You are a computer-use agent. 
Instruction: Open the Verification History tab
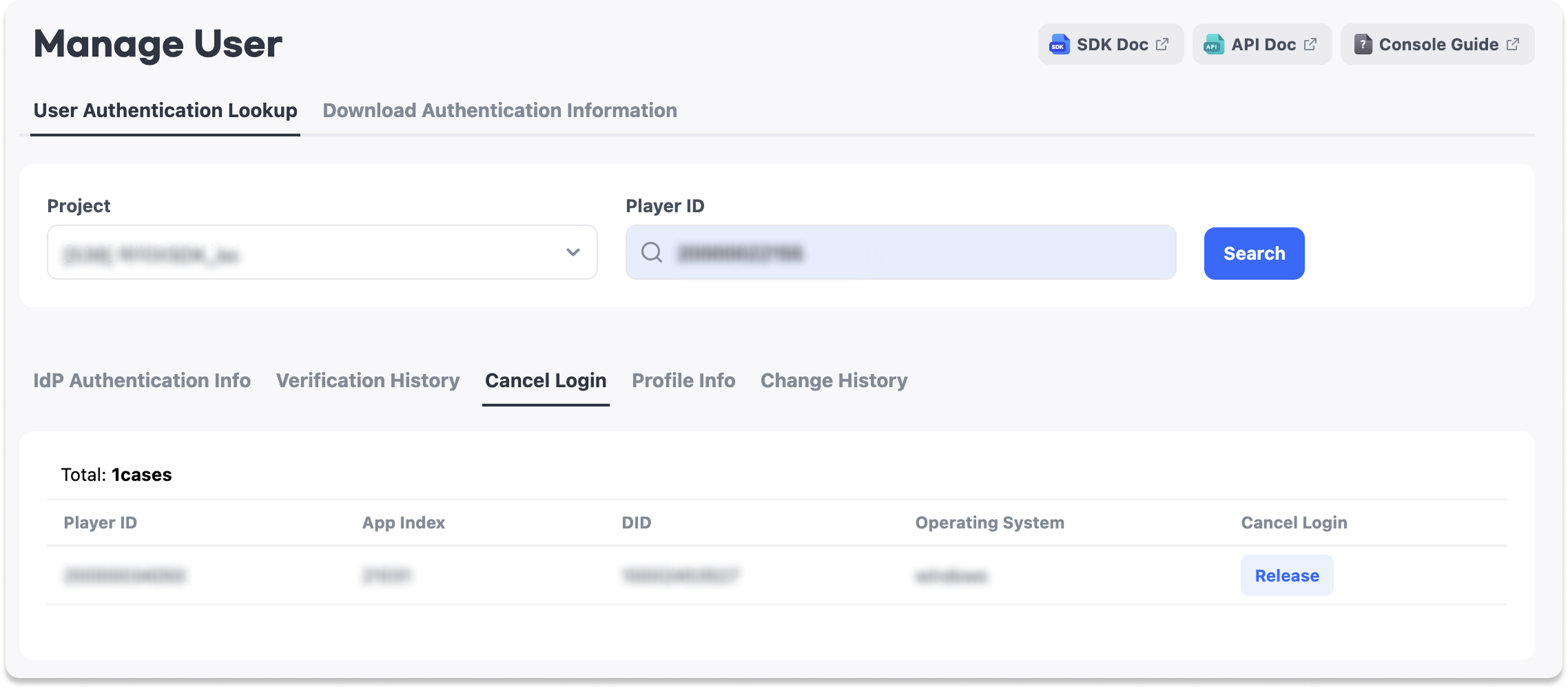pos(368,380)
